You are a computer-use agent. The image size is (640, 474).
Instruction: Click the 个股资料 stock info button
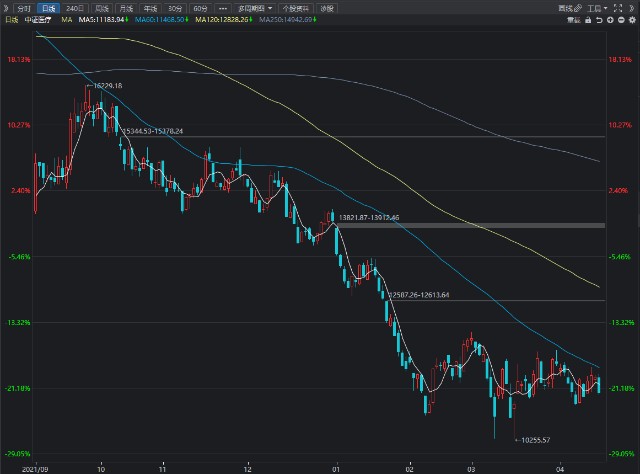(298, 7)
